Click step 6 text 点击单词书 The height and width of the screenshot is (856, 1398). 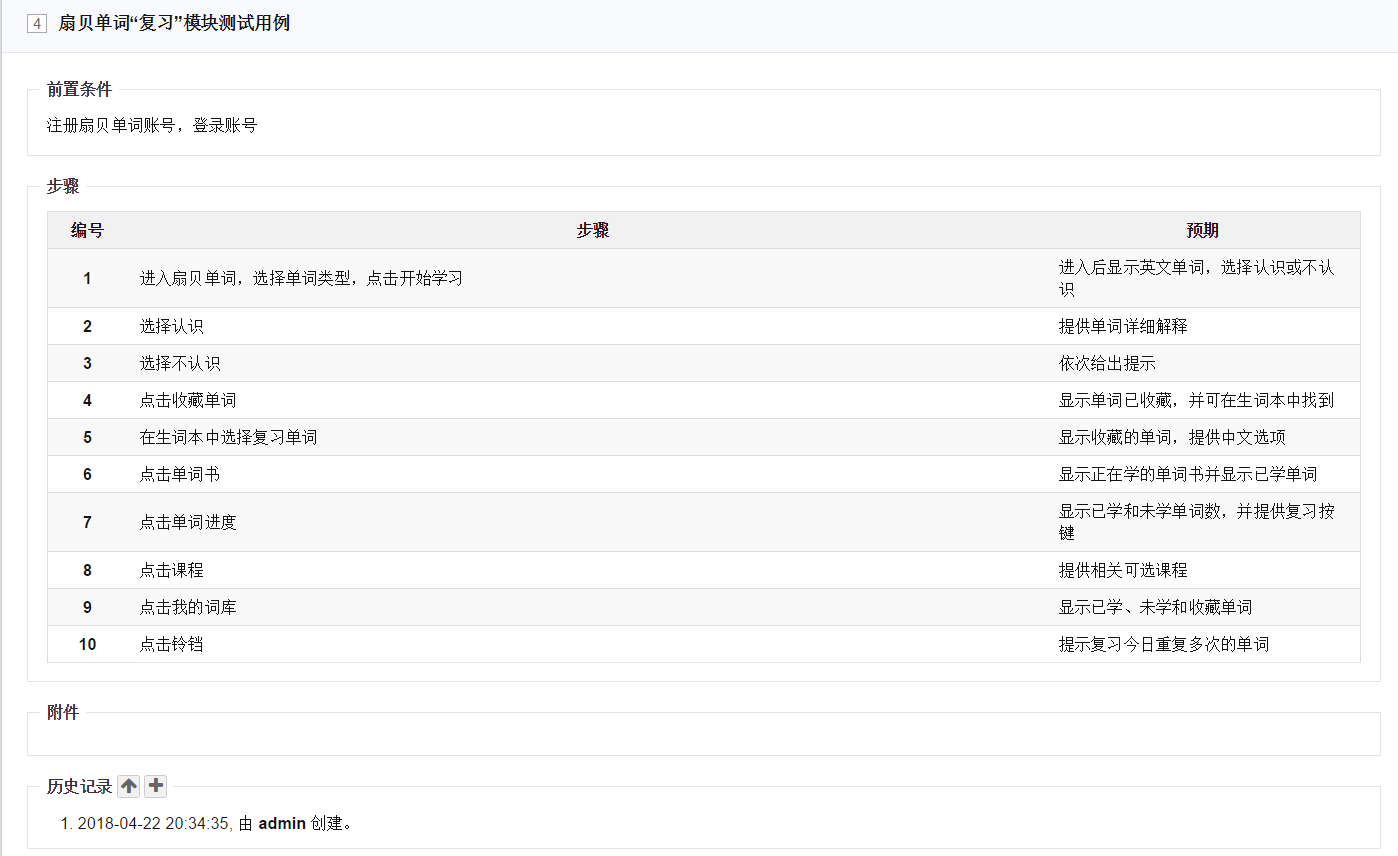[180, 474]
